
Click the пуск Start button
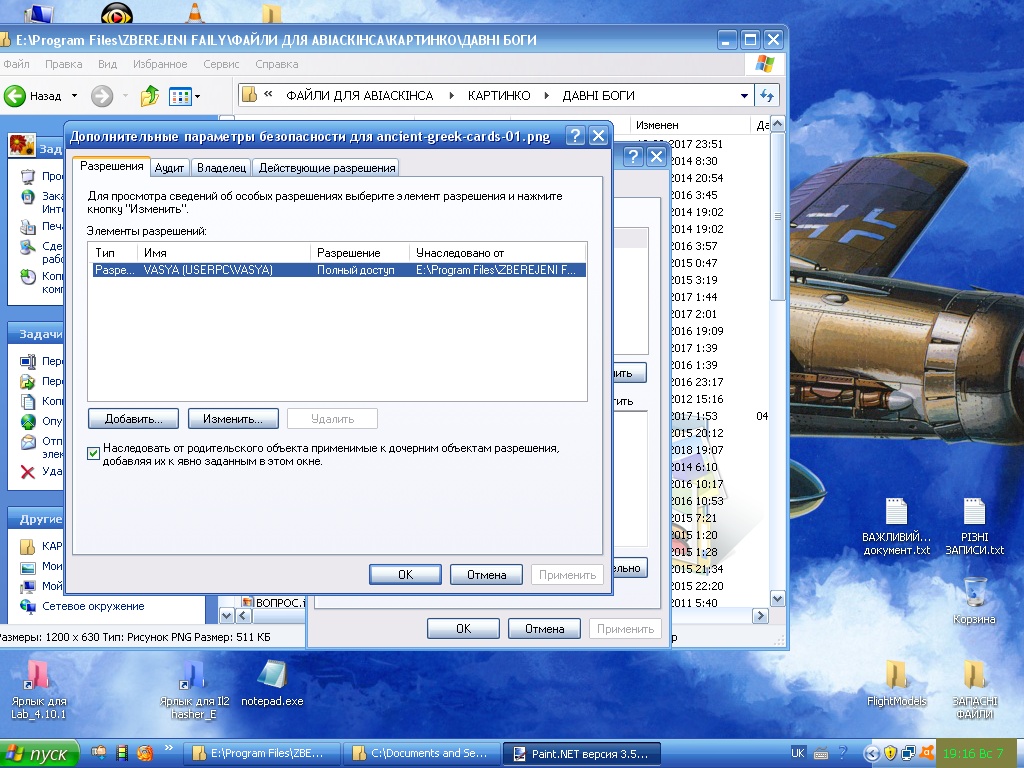[39, 754]
